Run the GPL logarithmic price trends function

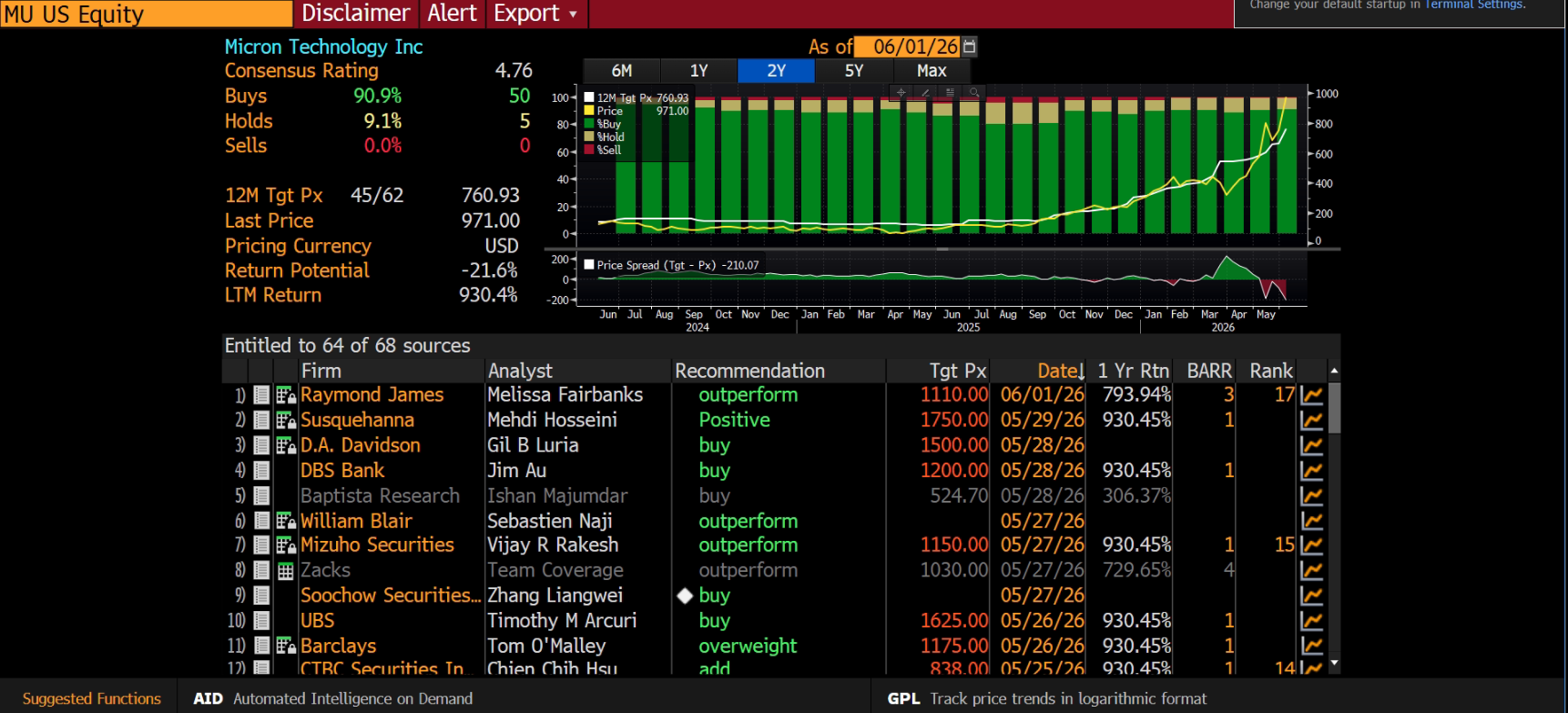pyautogui.click(x=1047, y=698)
